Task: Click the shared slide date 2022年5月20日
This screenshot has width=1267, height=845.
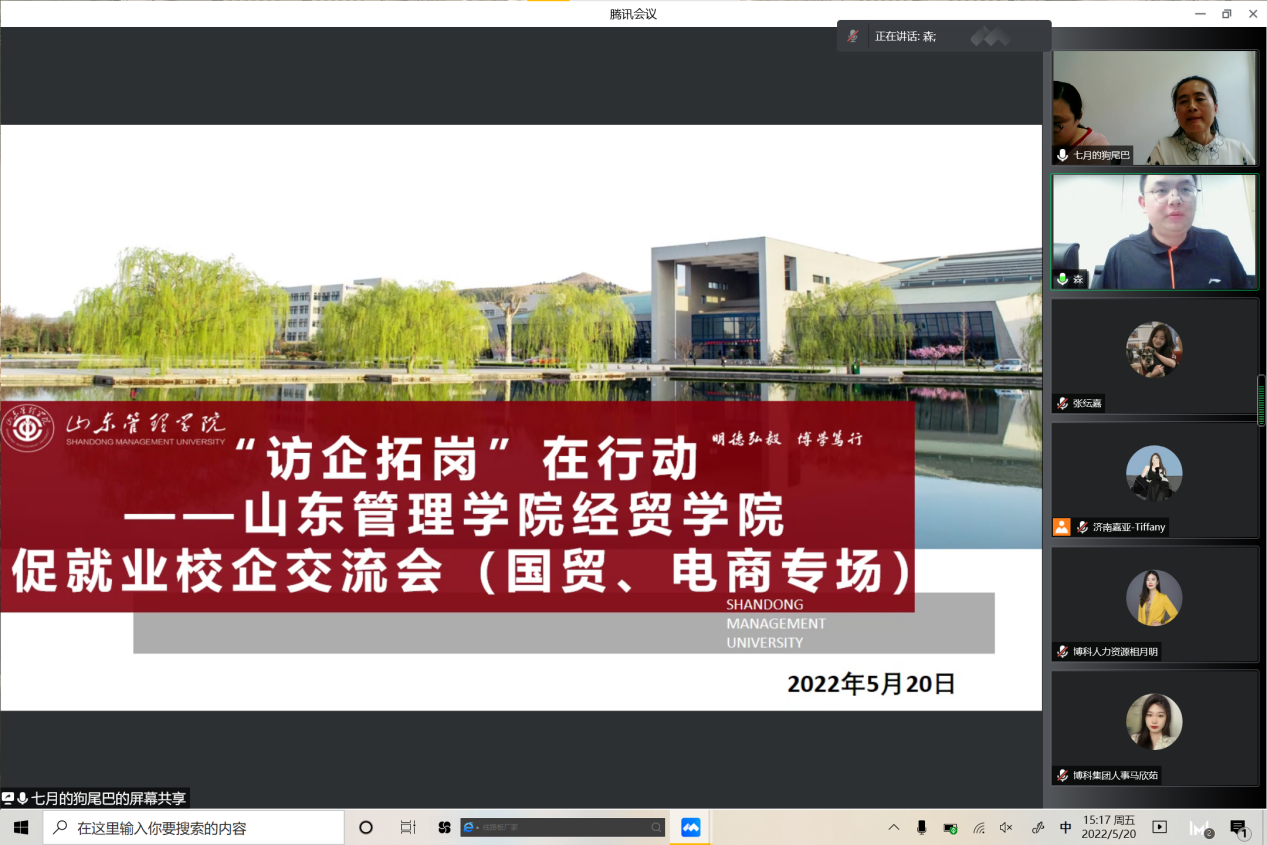Action: tap(871, 684)
